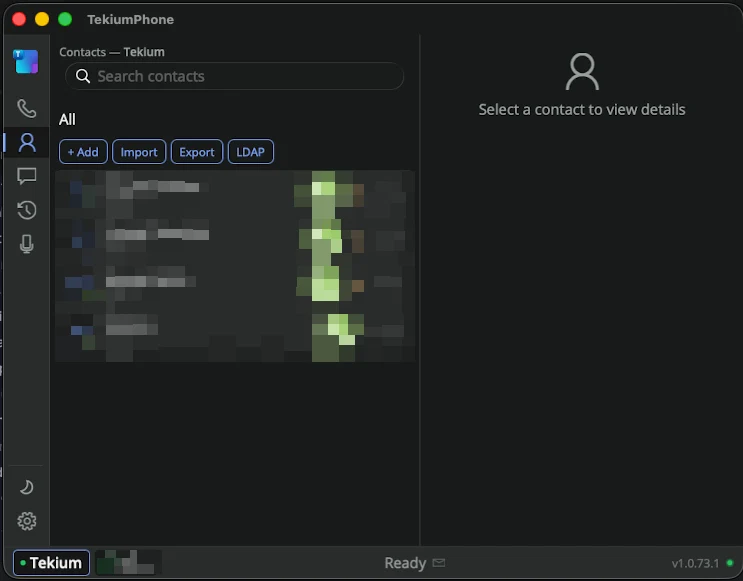Click green status dot beside version

click(x=730, y=563)
